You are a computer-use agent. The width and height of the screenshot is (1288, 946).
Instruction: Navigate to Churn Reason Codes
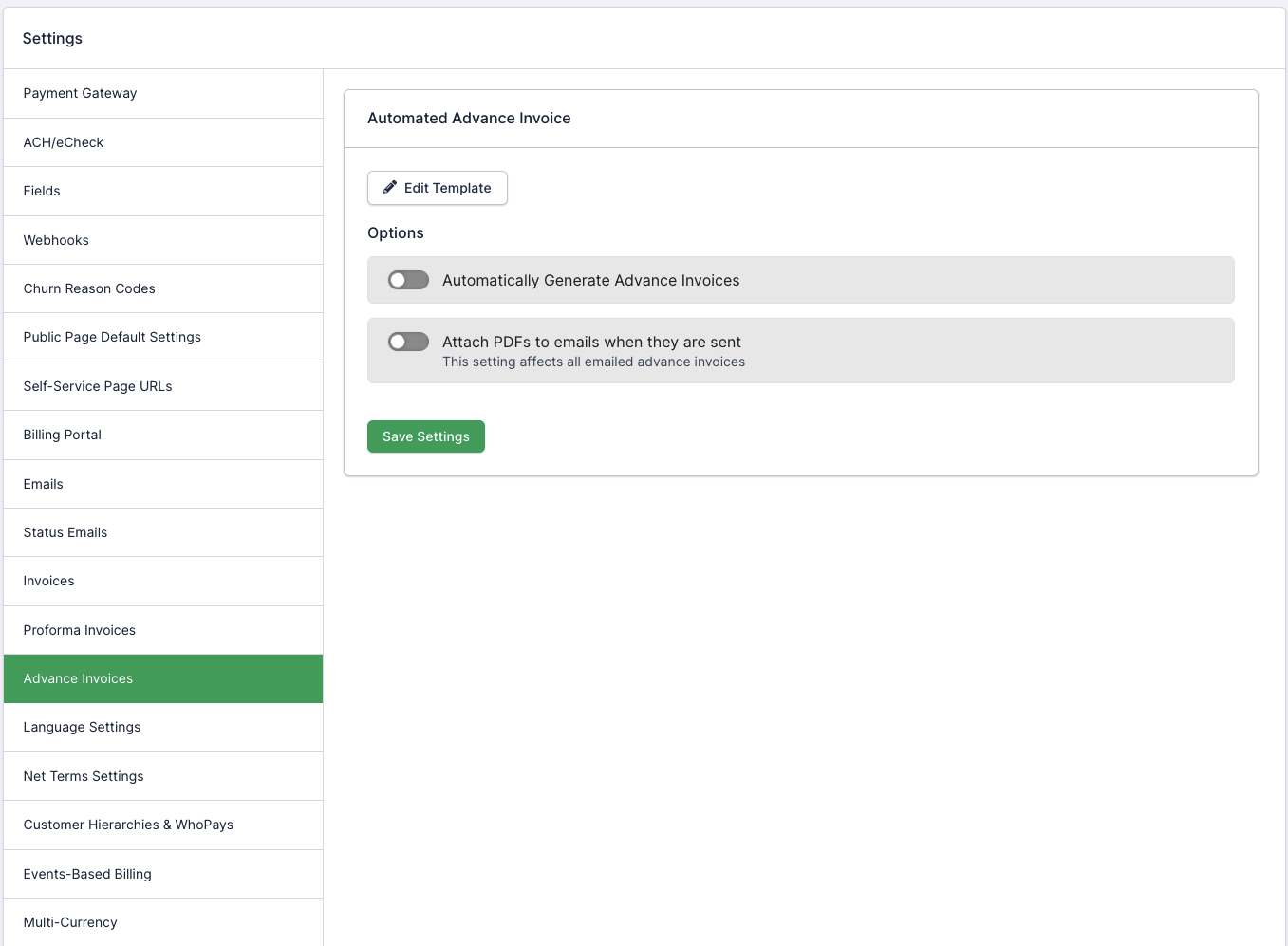click(89, 288)
